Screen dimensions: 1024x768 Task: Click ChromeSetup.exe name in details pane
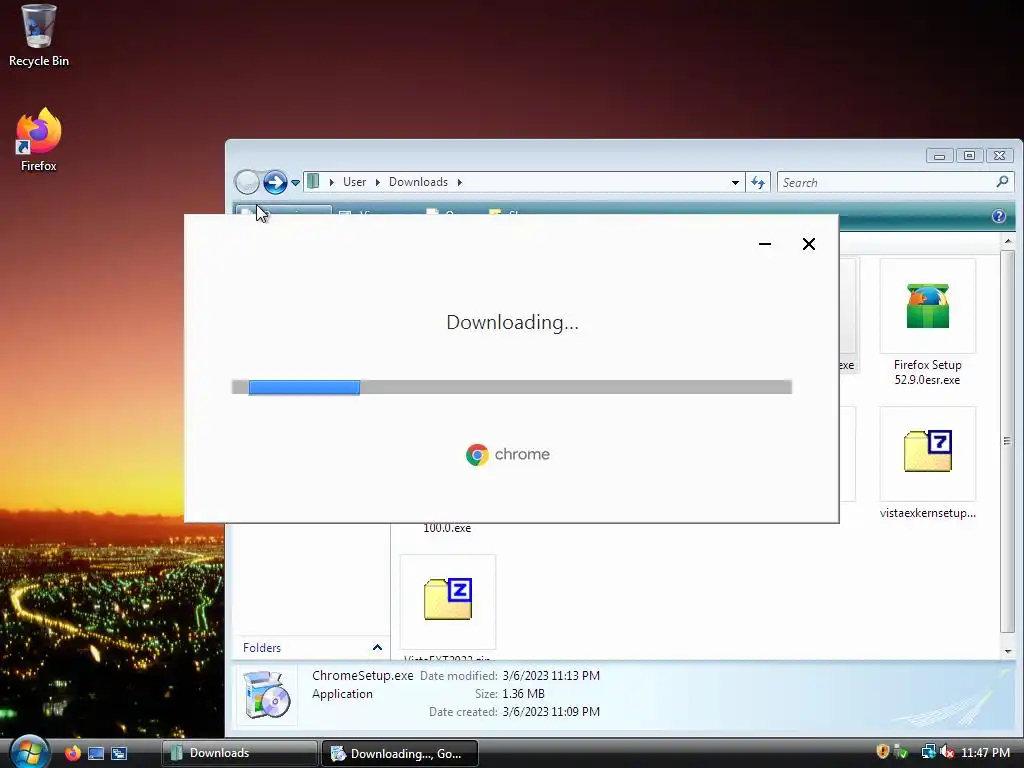point(362,675)
